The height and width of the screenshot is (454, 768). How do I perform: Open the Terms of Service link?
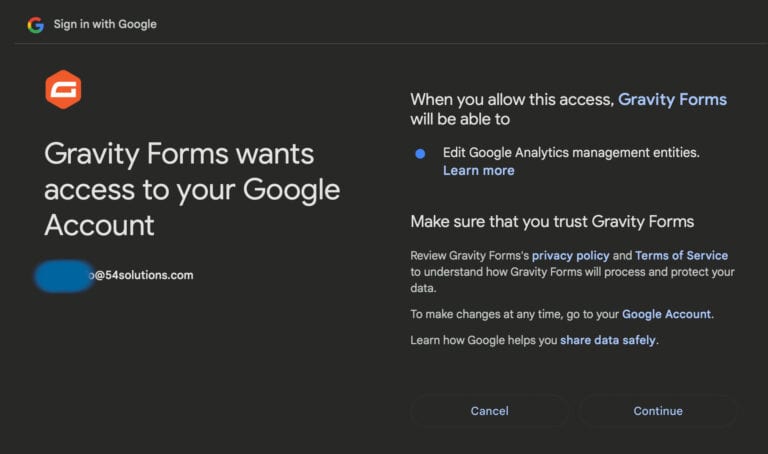[681, 255]
